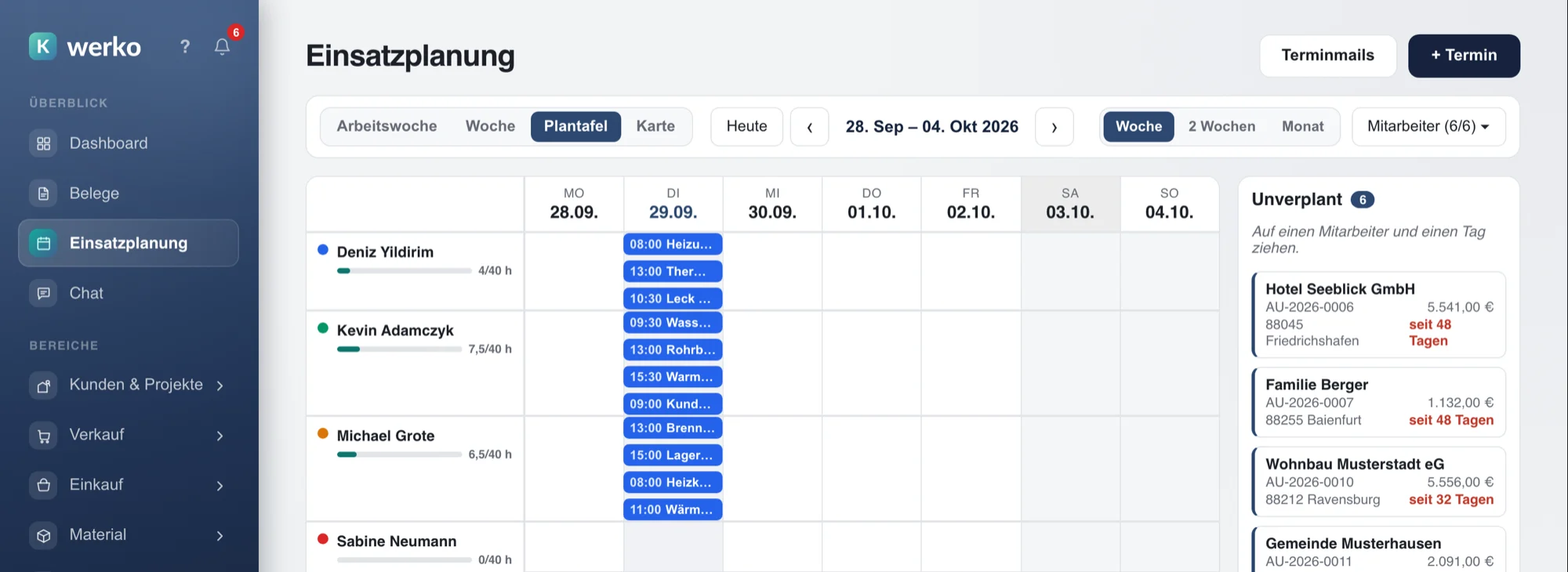Viewport: 1568px width, 572px height.
Task: Open the 15:00 Lager... appointment
Action: point(673,455)
